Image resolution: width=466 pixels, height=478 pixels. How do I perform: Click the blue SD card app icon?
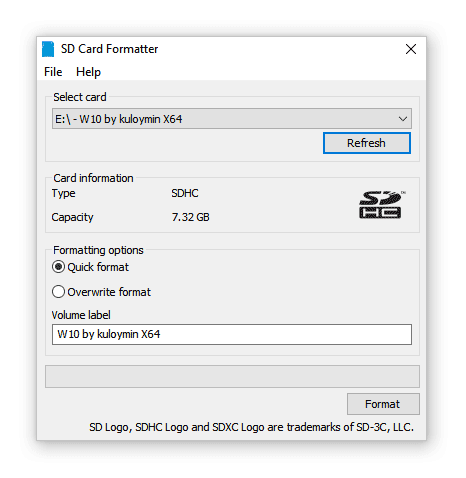(48, 49)
